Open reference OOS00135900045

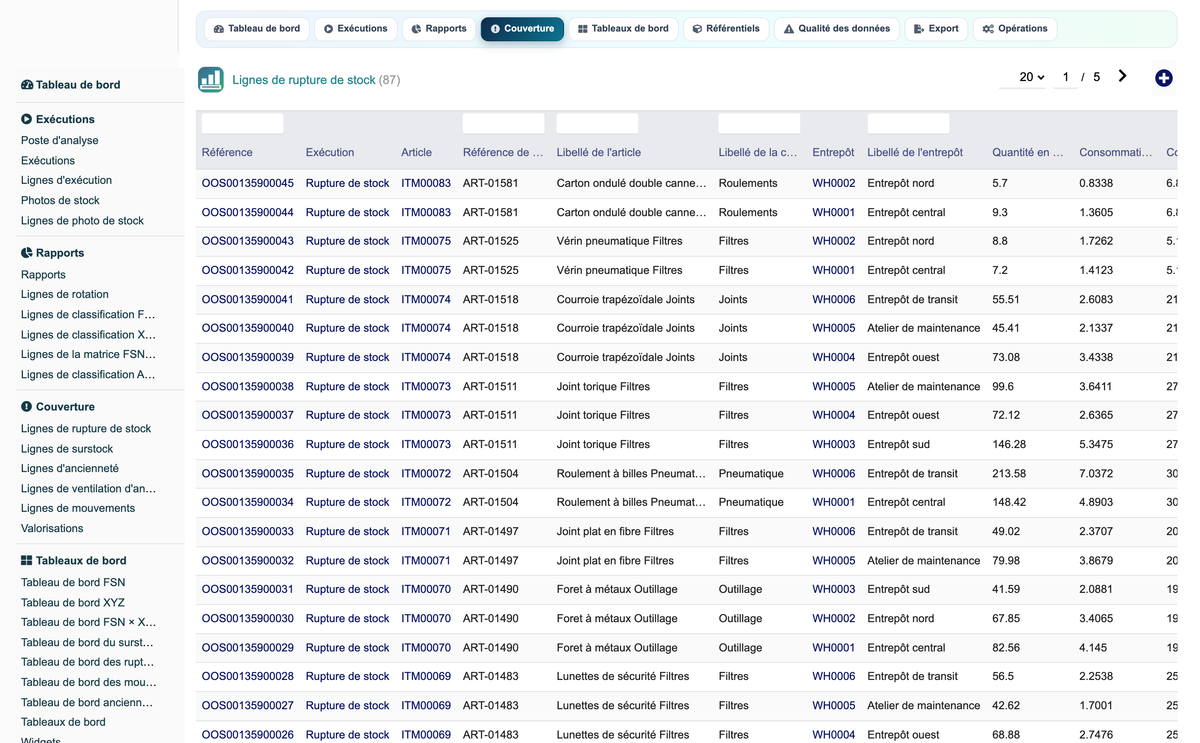[x=248, y=183]
